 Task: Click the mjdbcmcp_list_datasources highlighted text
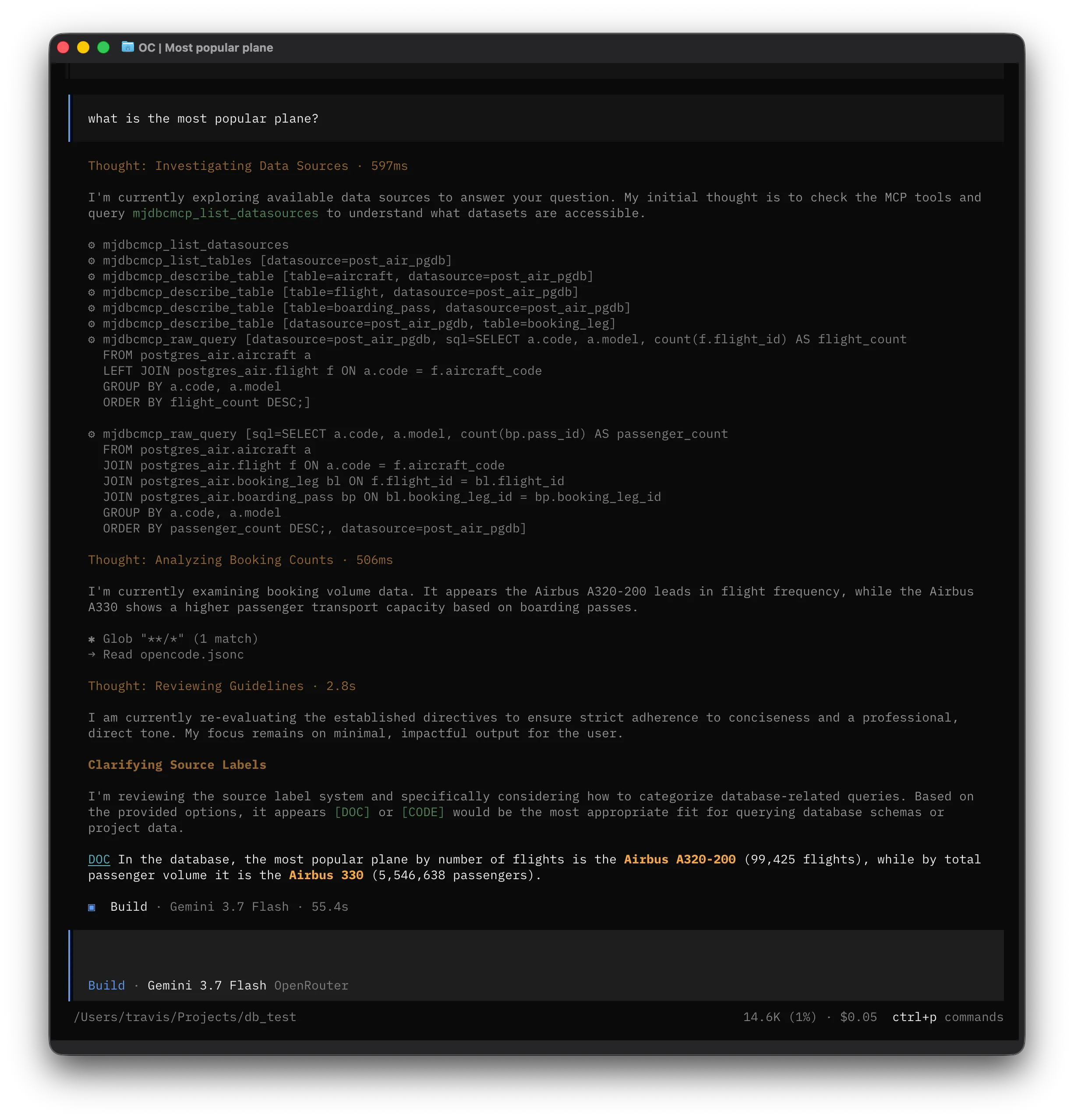click(x=225, y=213)
